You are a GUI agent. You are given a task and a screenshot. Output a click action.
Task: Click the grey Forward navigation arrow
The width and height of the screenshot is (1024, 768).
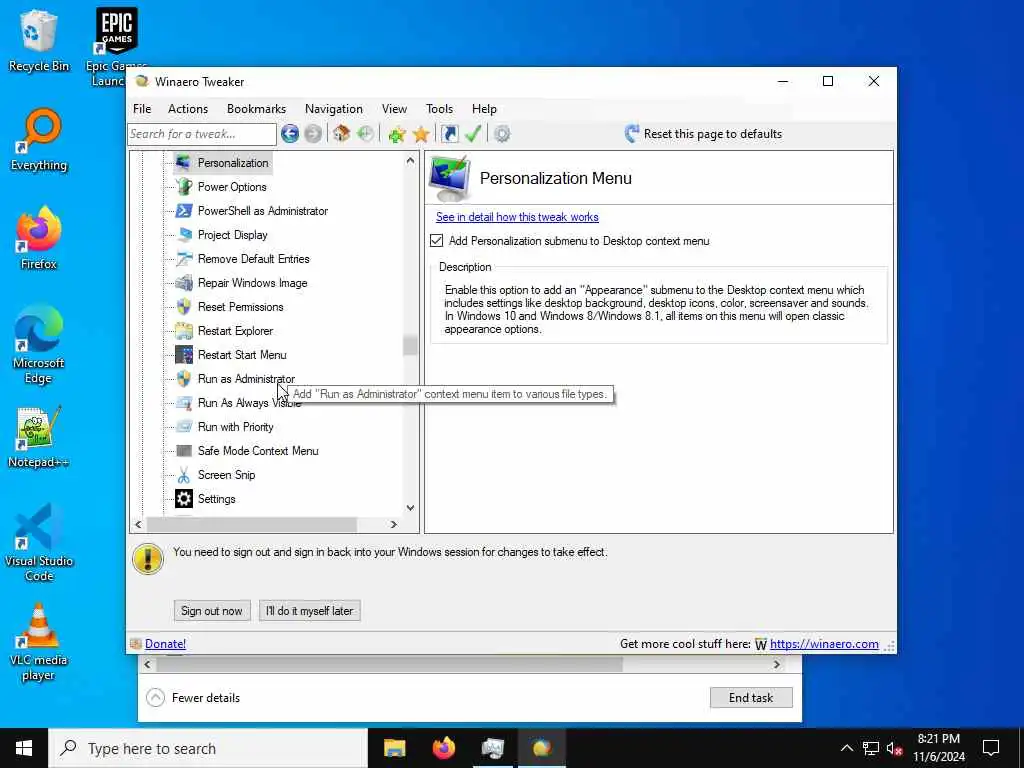(313, 134)
